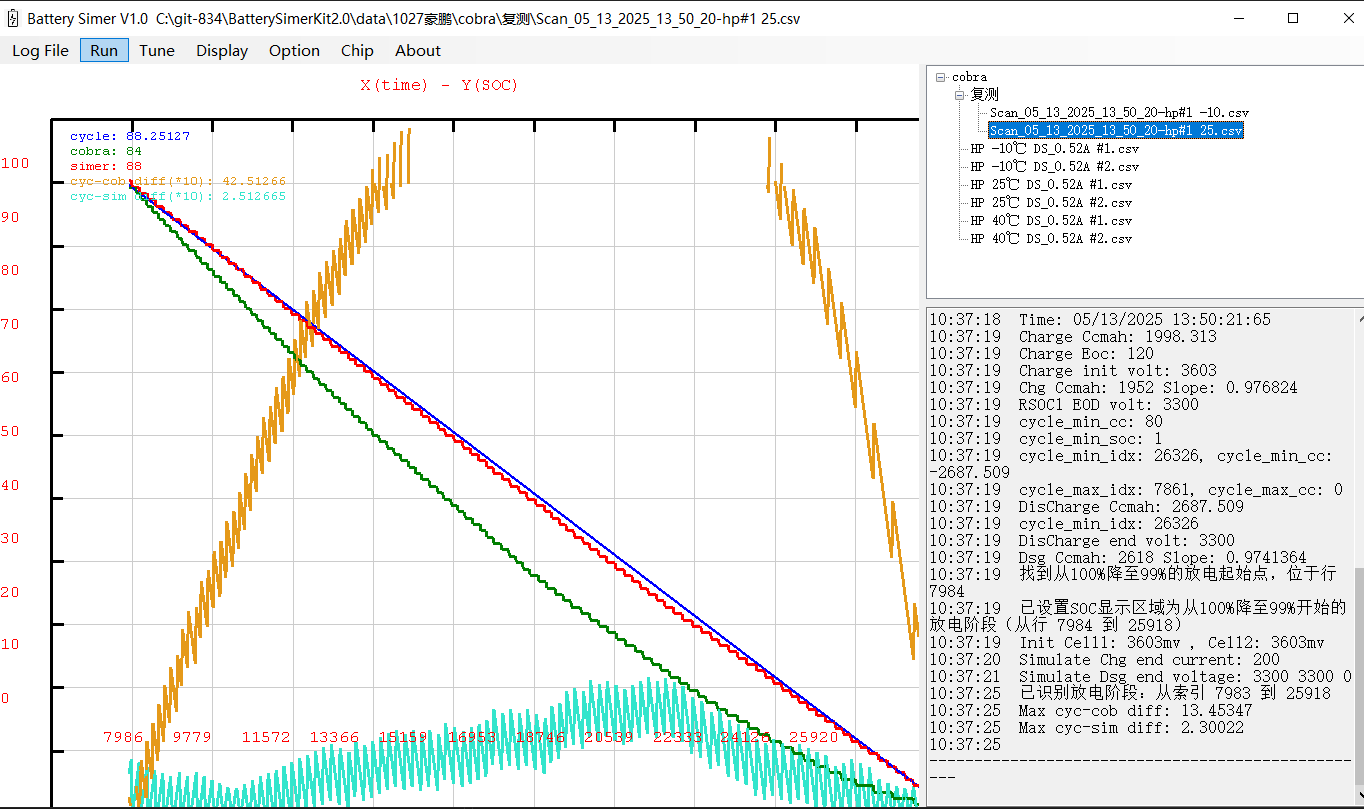This screenshot has width=1364, height=809.
Task: Select HP 40℃ DS_0.52A #1.csv
Action: pyautogui.click(x=1051, y=220)
